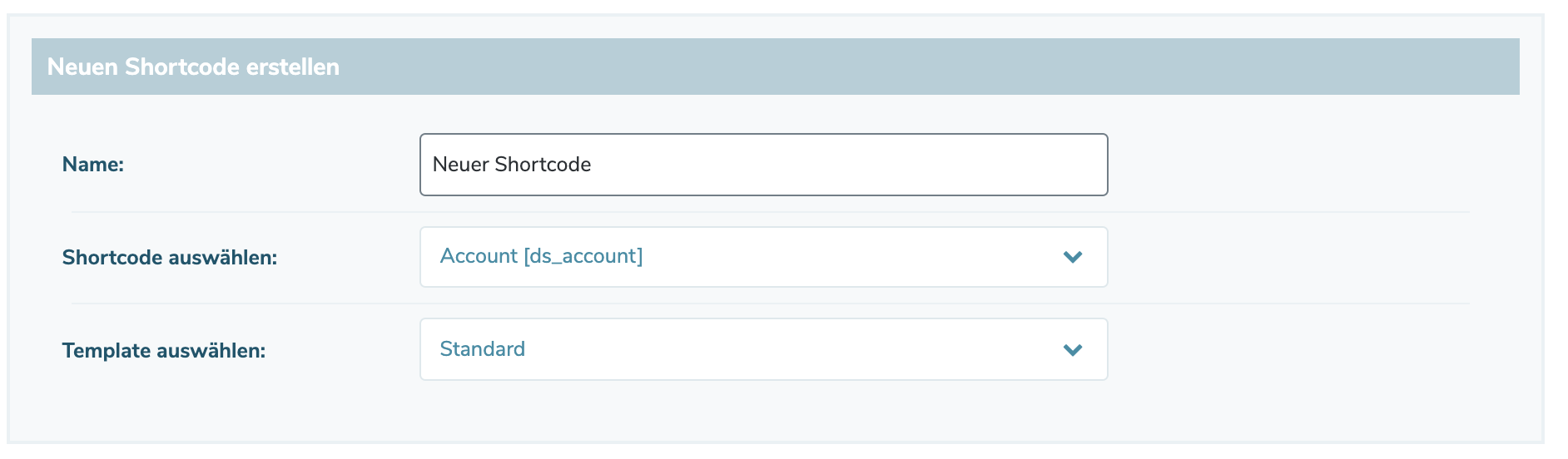Click the 'Name:' field label
This screenshot has width=1568, height=459.
click(x=93, y=165)
